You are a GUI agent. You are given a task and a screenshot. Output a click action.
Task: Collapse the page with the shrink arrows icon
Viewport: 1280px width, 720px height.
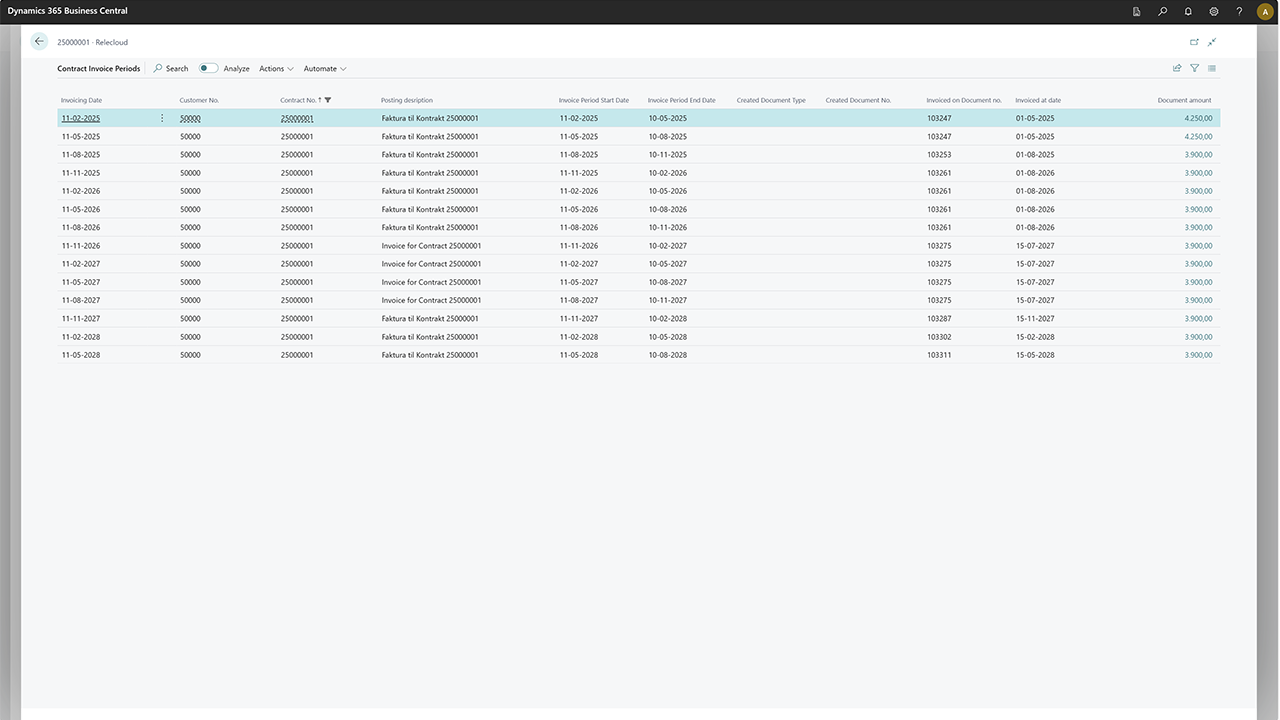(1212, 42)
